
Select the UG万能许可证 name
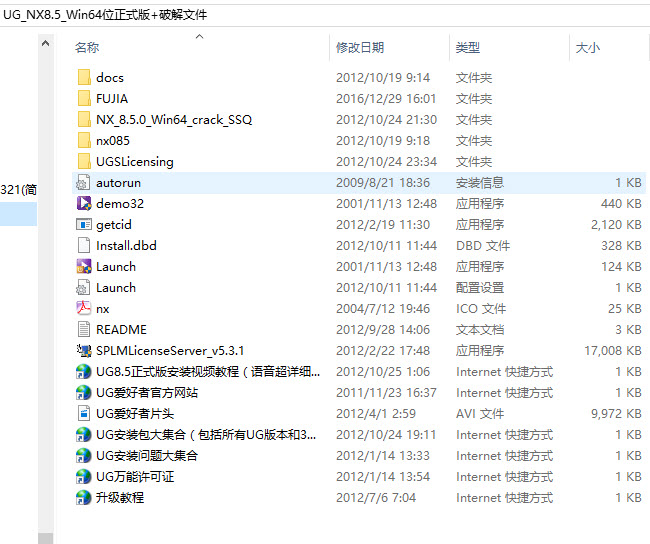point(135,476)
